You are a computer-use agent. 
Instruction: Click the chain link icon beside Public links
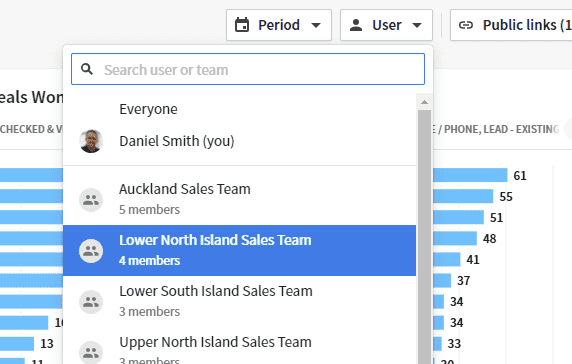click(466, 25)
